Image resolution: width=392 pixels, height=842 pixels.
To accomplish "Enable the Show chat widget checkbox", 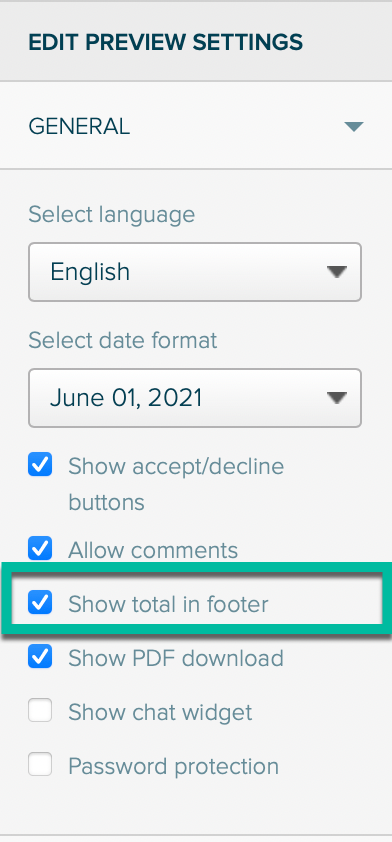I will point(40,710).
